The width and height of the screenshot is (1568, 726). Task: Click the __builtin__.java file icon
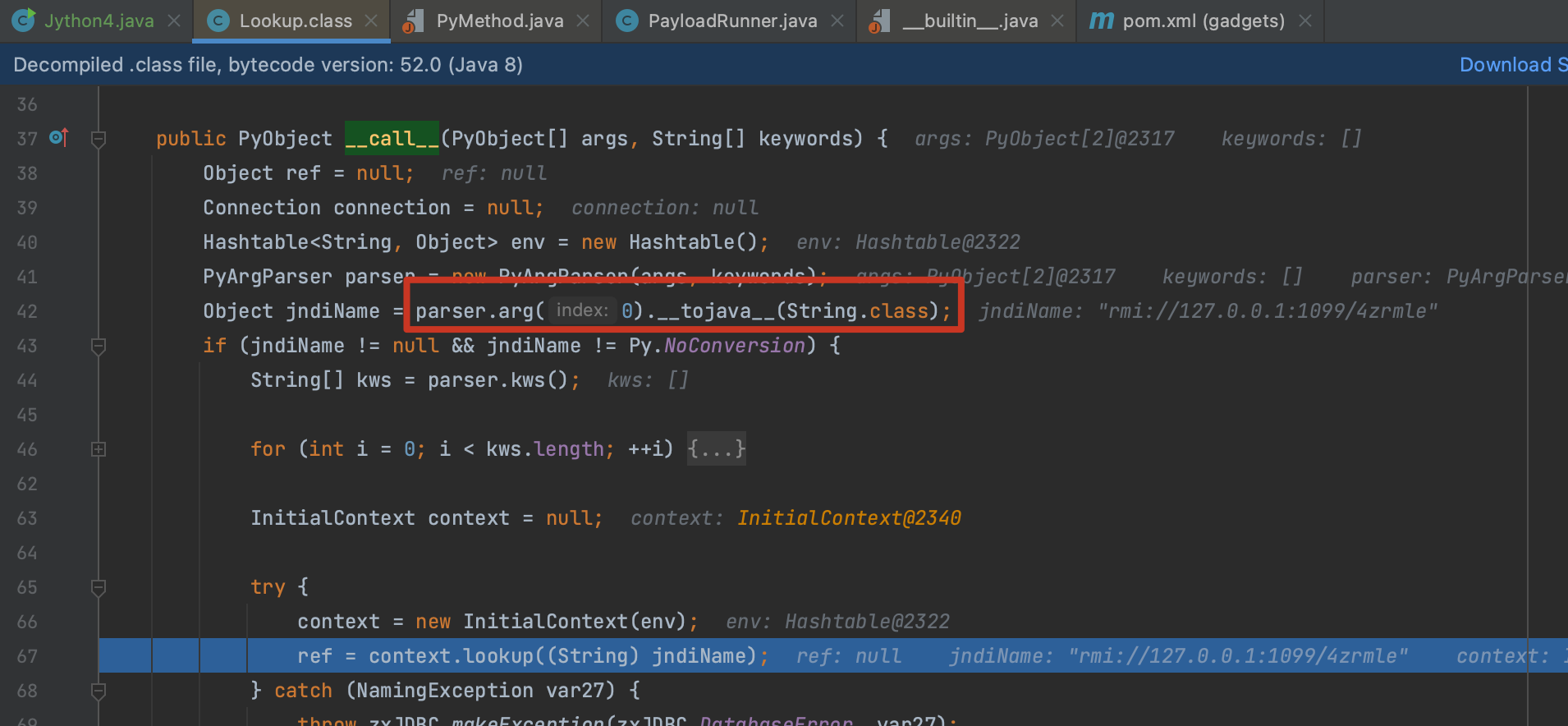pyautogui.click(x=879, y=21)
